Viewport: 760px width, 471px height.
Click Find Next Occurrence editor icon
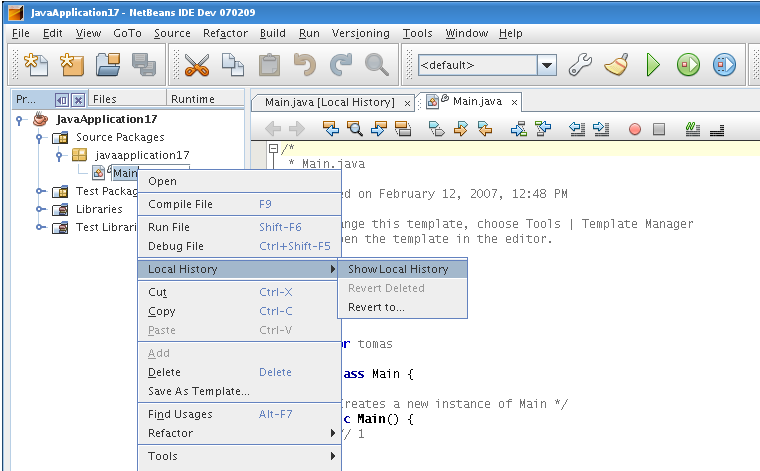pyautogui.click(x=379, y=129)
